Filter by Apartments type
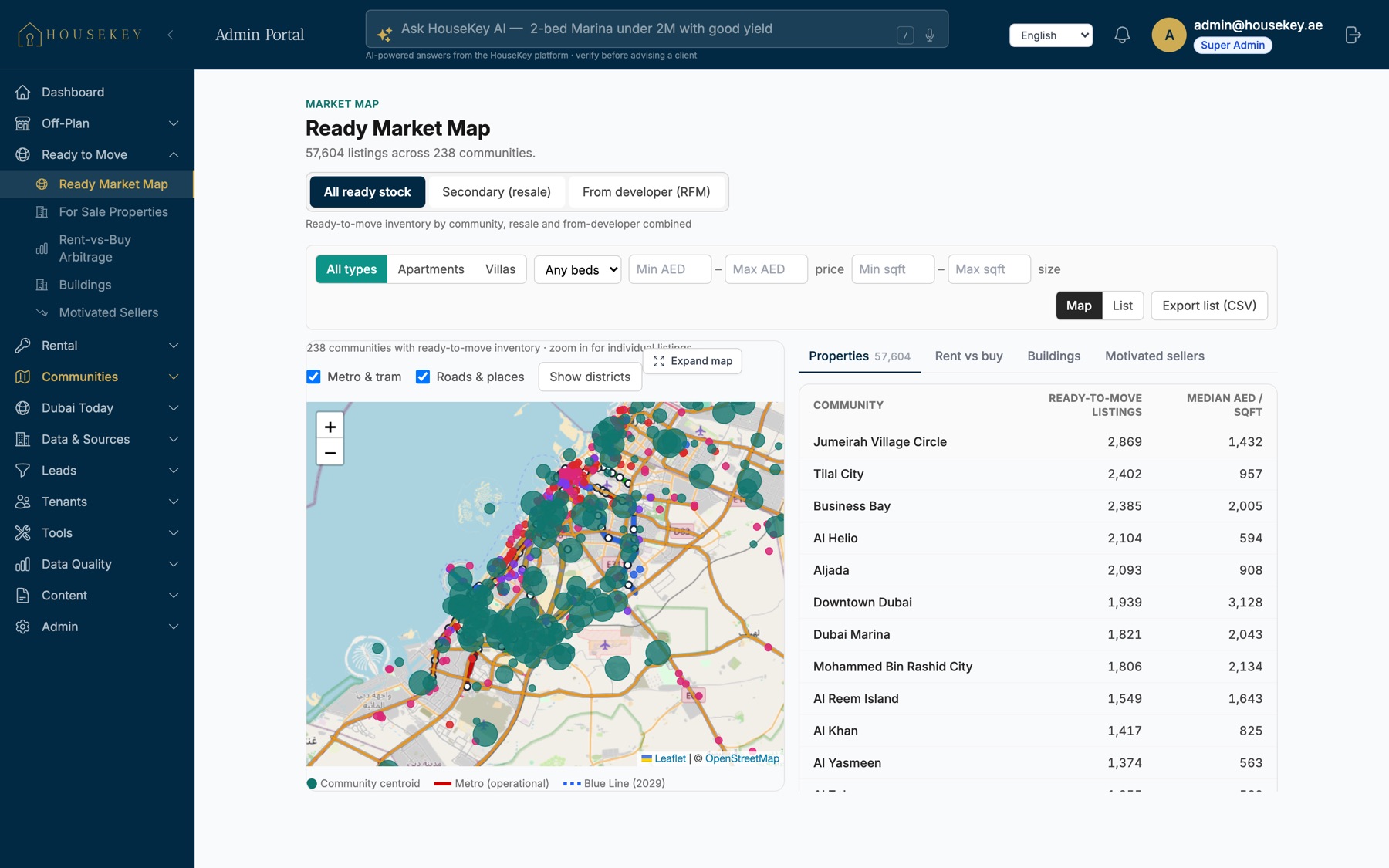 [431, 269]
